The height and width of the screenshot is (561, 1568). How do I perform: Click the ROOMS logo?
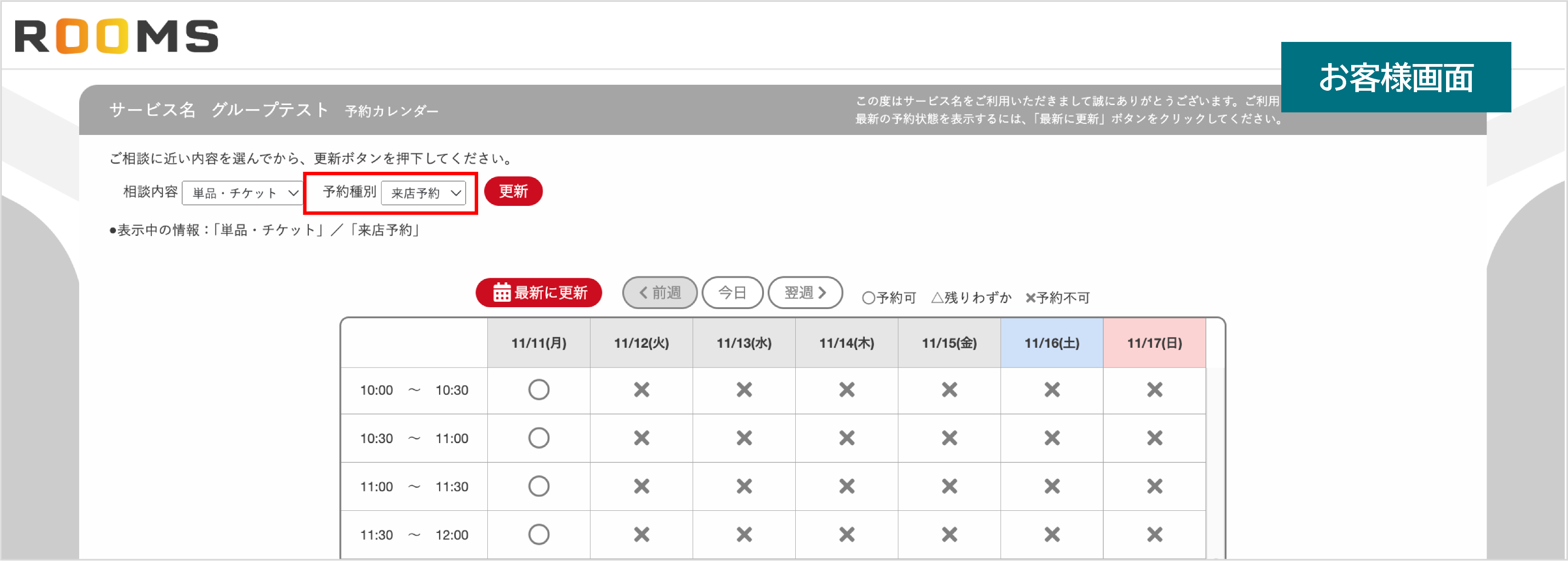[x=116, y=36]
